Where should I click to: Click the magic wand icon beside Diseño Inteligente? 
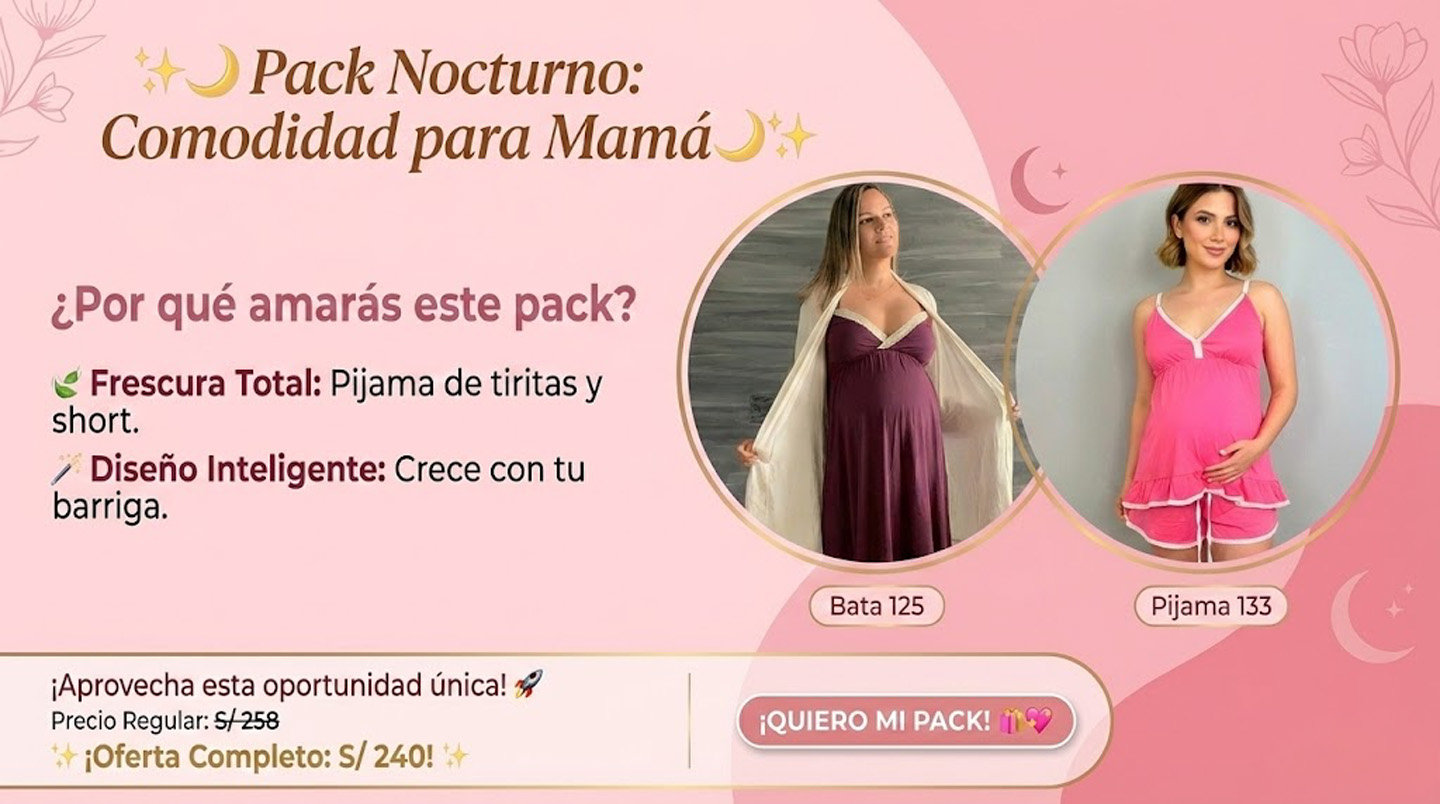point(66,468)
